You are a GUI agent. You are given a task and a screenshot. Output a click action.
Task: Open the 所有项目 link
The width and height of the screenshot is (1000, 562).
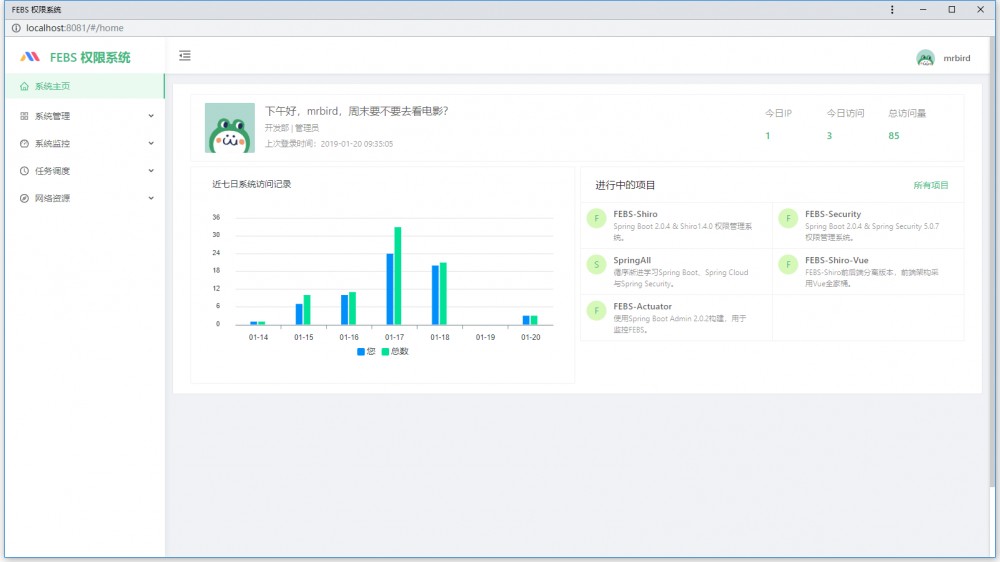(x=930, y=185)
